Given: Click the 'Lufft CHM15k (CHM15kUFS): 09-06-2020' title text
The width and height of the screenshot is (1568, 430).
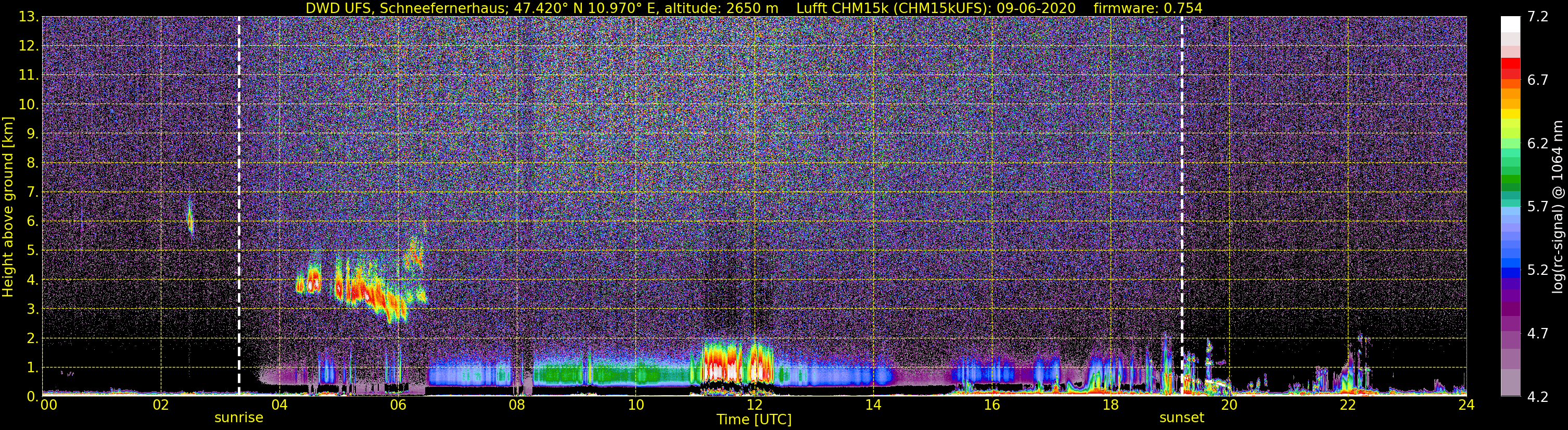Looking at the screenshot, I should [936, 8].
